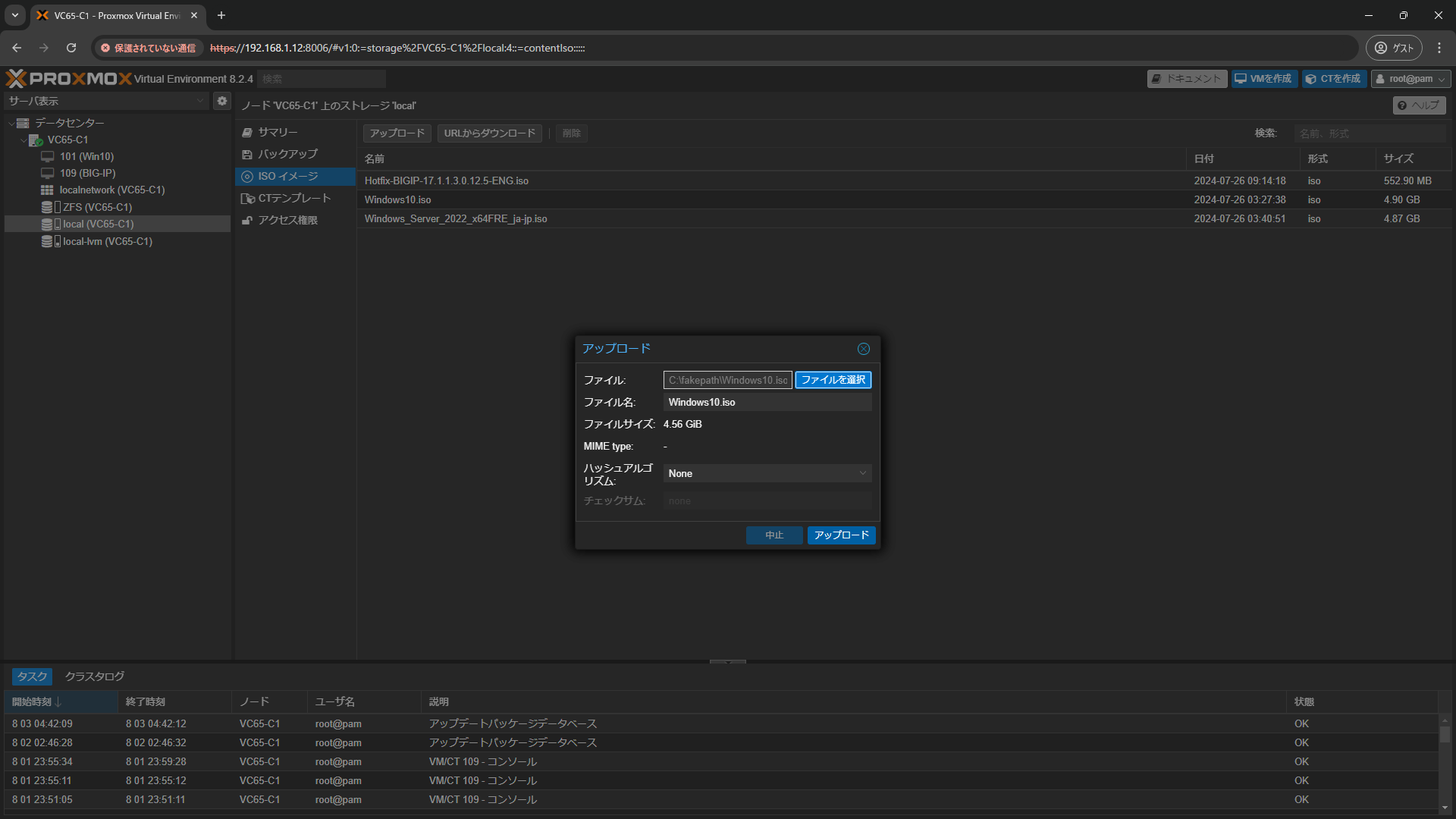Click the browser address bar URL

click(x=397, y=48)
